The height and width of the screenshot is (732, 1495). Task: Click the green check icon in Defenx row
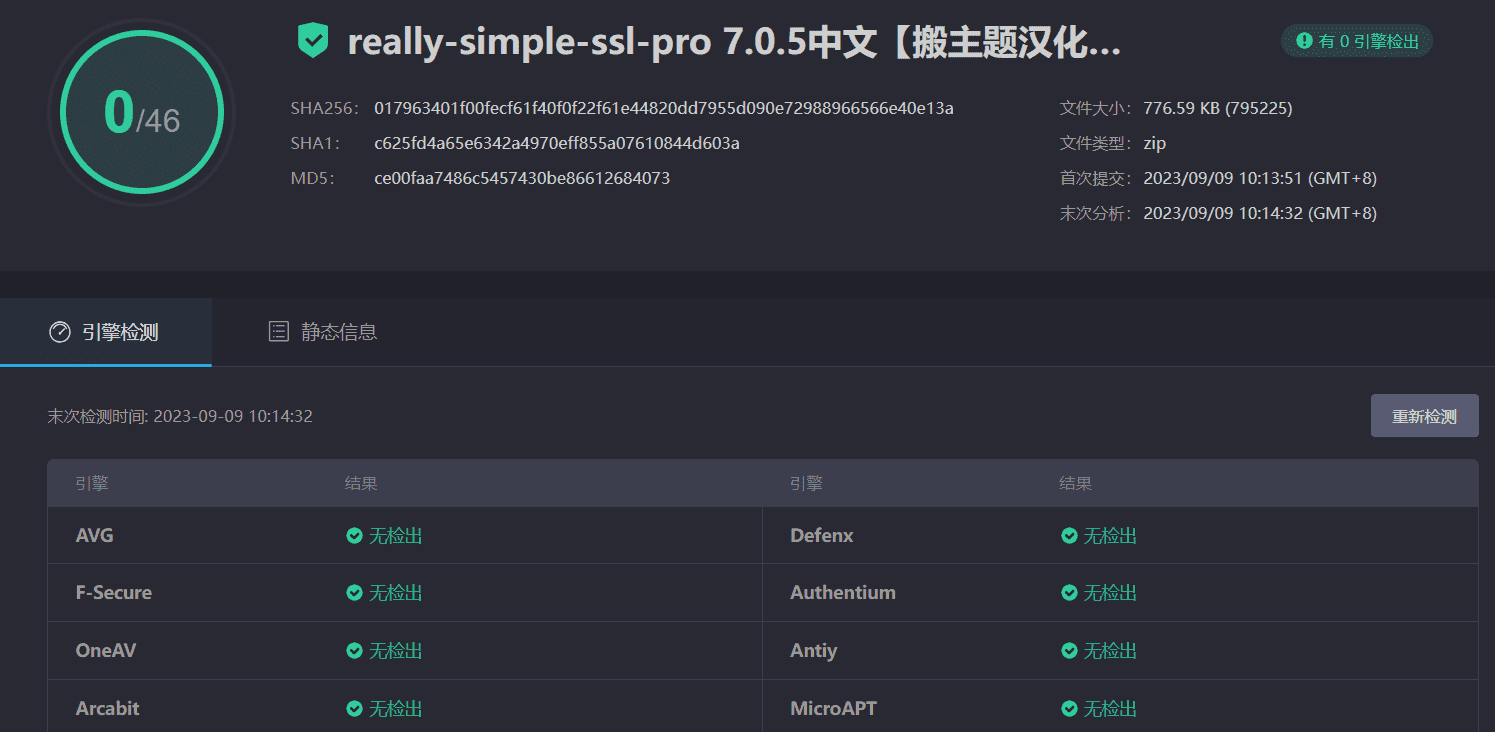[x=1069, y=536]
